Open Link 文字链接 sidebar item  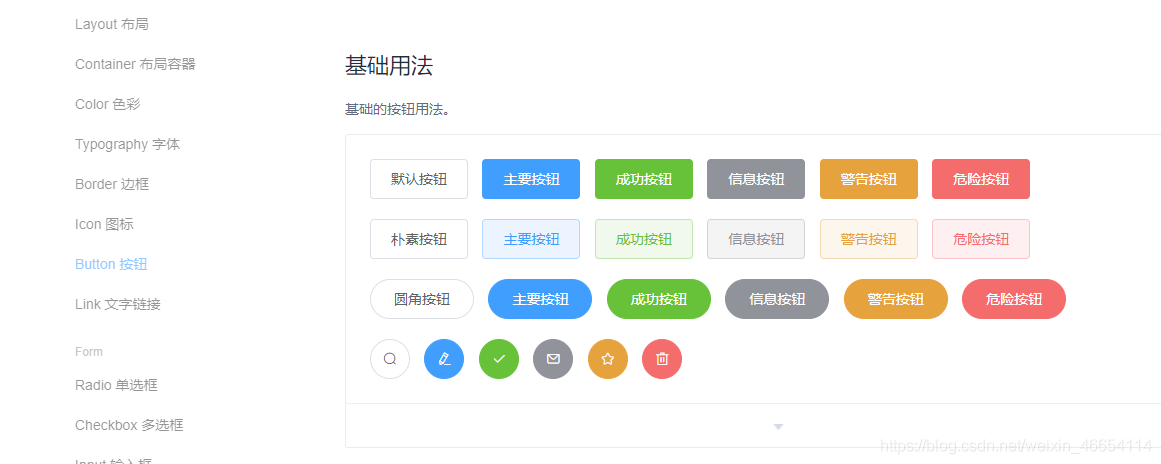118,304
